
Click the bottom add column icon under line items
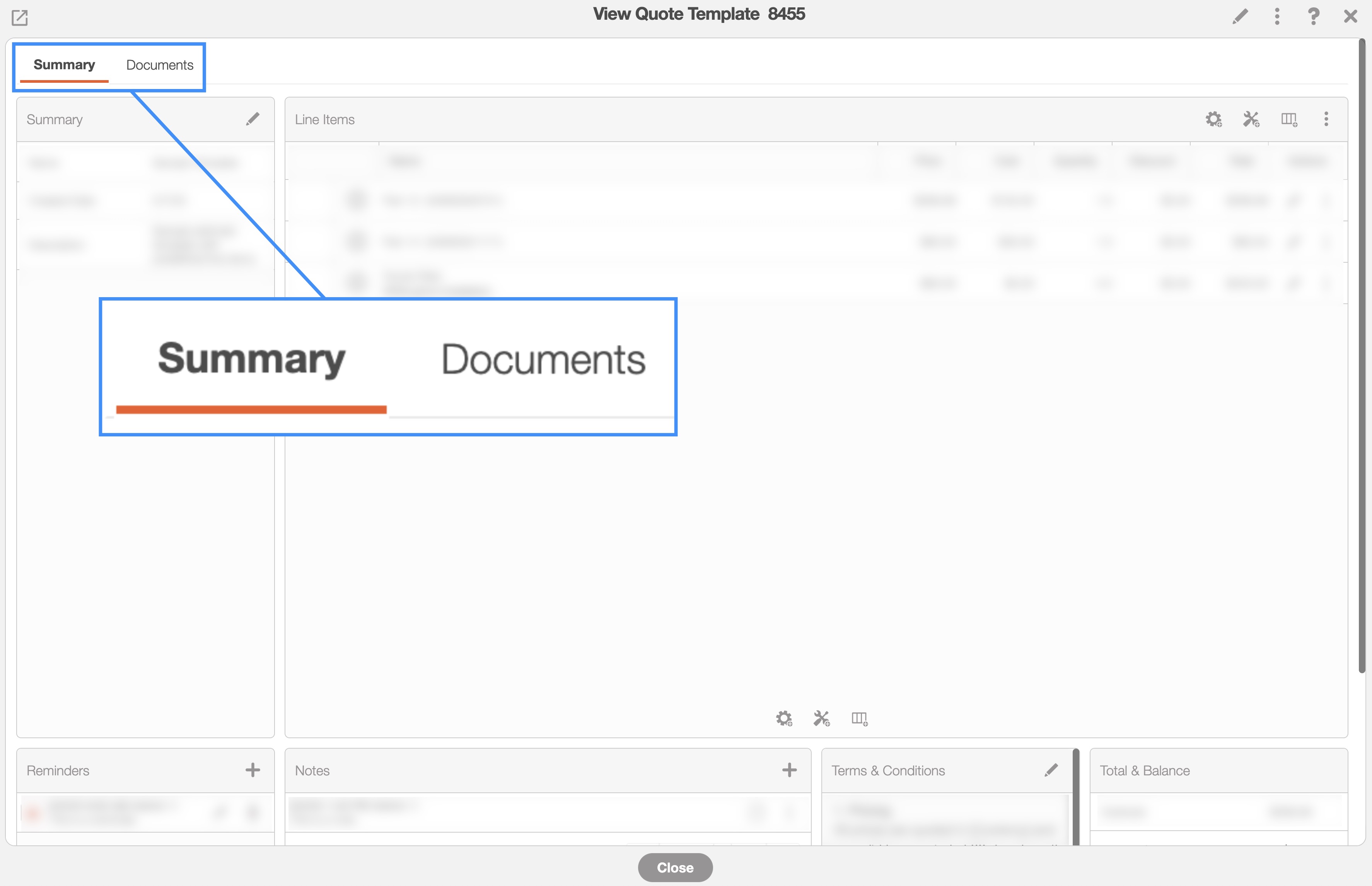coord(859,718)
